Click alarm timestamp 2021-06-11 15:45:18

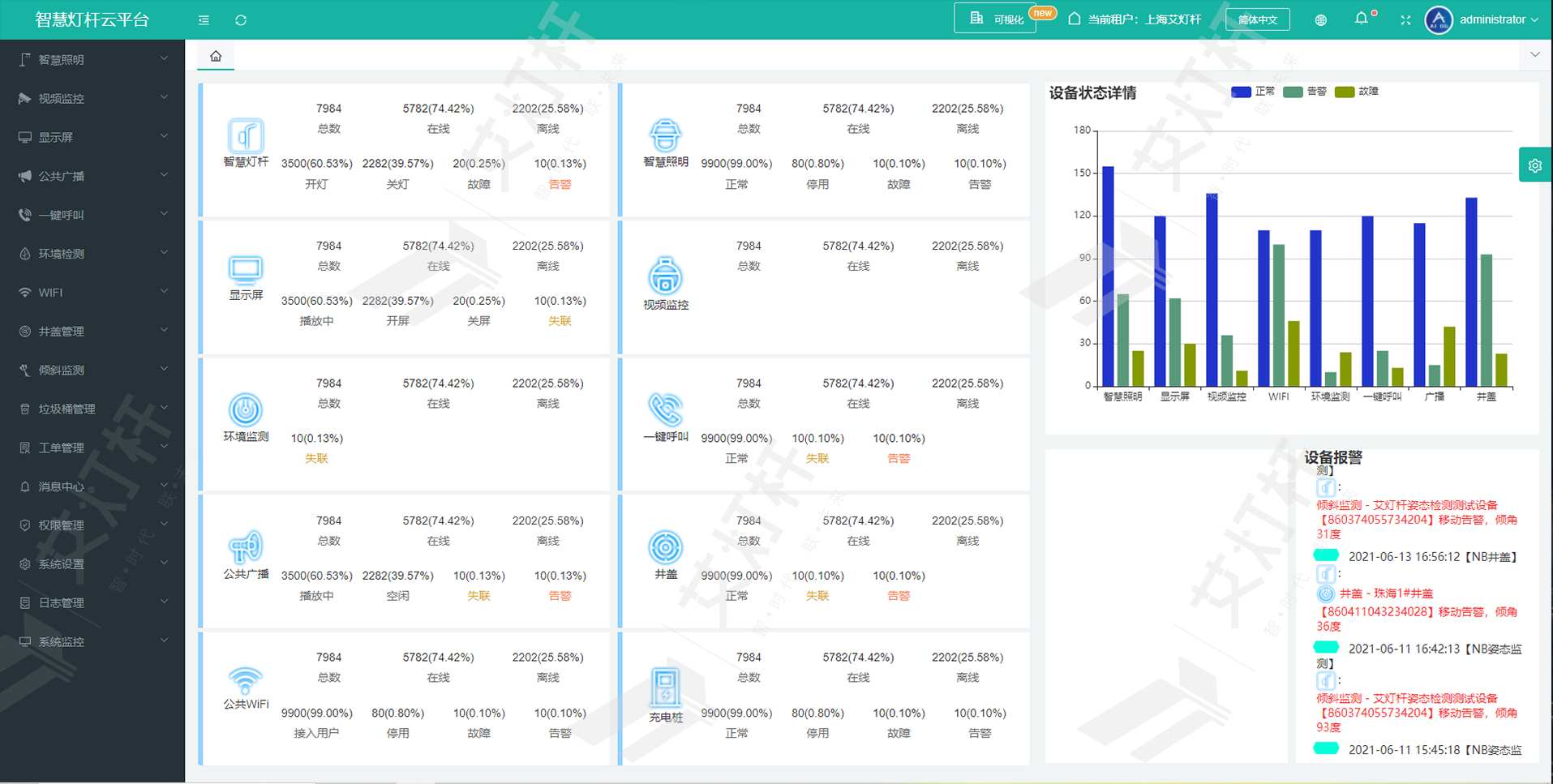click(x=1404, y=750)
